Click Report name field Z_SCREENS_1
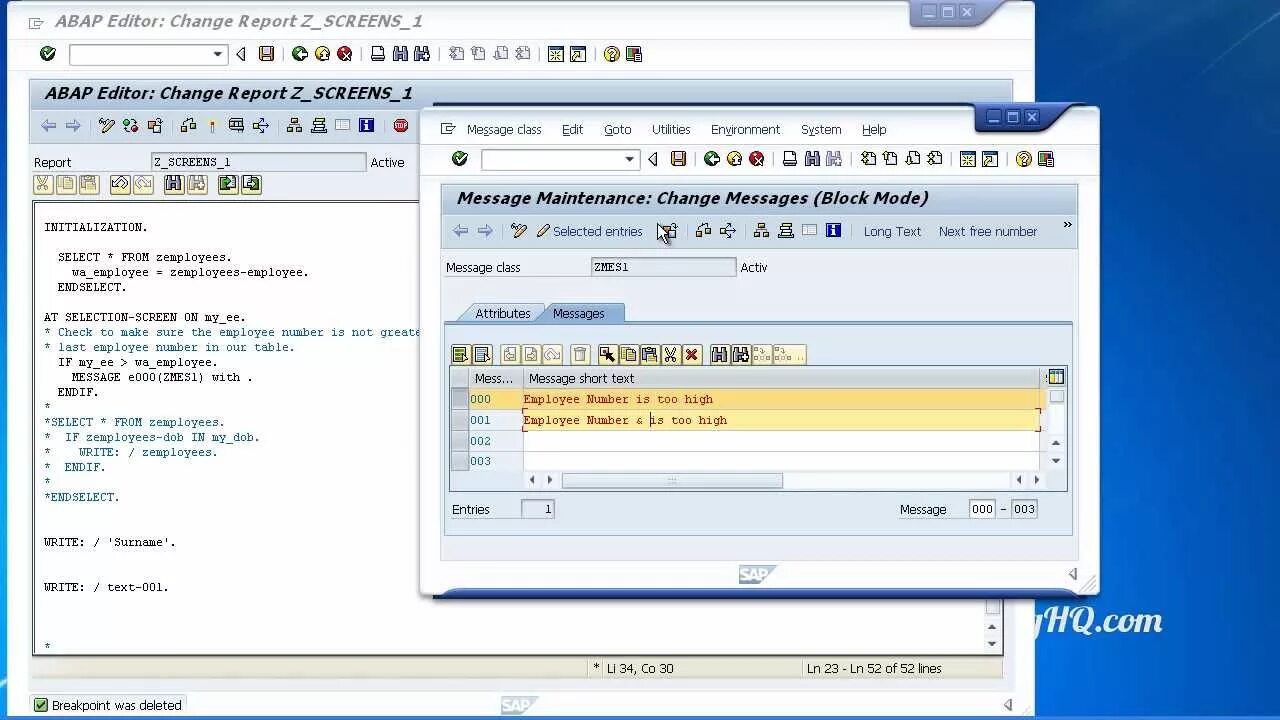 [x=259, y=162]
